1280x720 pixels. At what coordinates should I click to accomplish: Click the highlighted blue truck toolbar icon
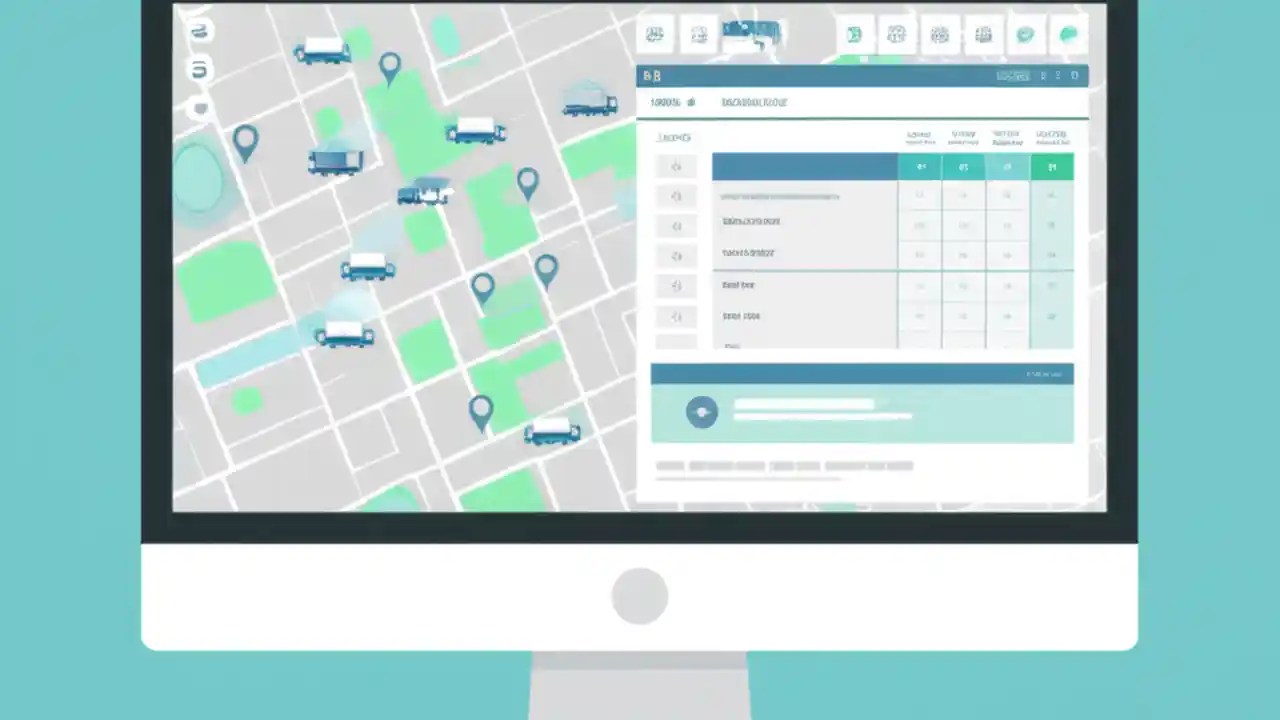tap(751, 33)
